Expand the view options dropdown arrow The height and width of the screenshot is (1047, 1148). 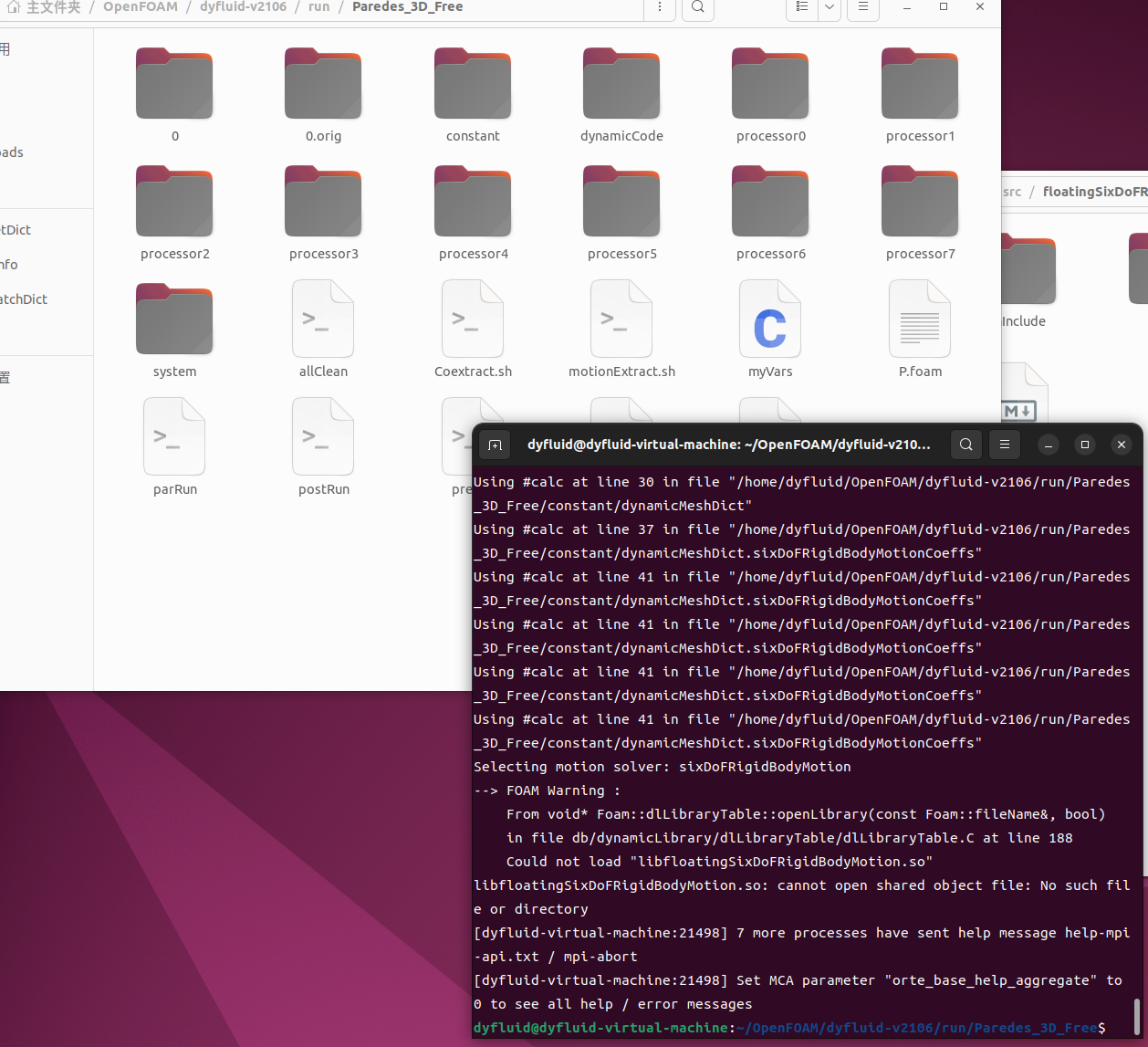point(829,7)
